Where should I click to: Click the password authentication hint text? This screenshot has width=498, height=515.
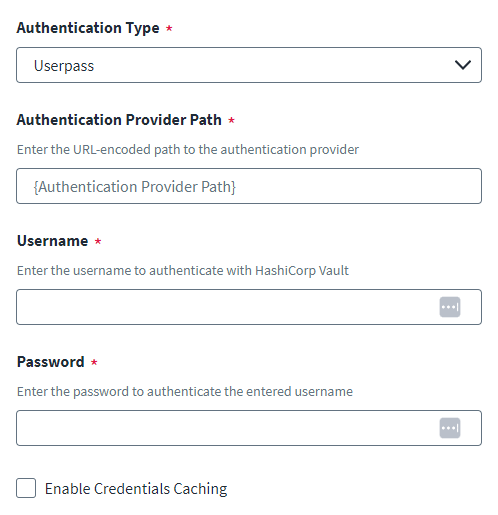coord(185,391)
